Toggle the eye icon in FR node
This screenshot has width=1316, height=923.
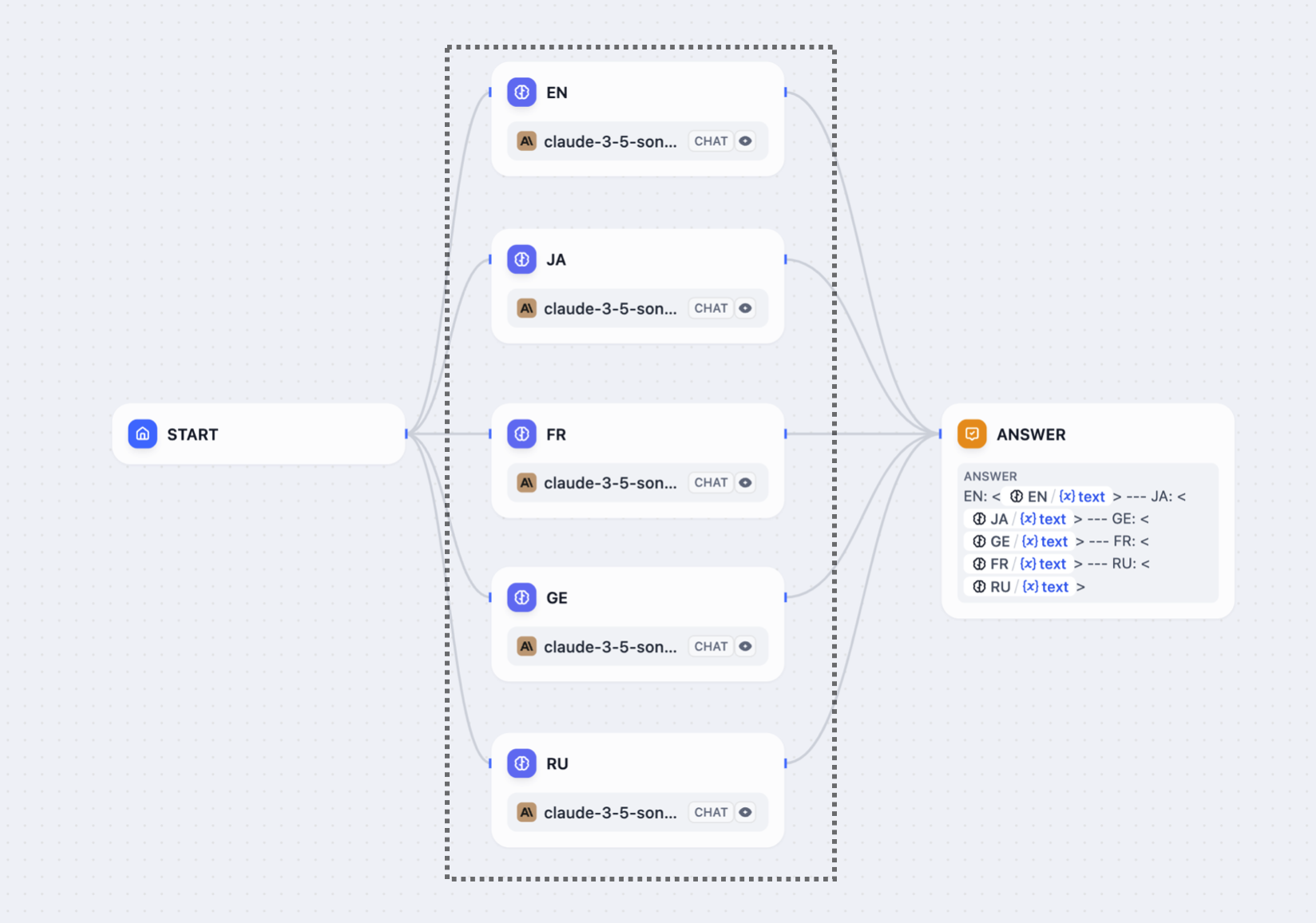click(745, 482)
